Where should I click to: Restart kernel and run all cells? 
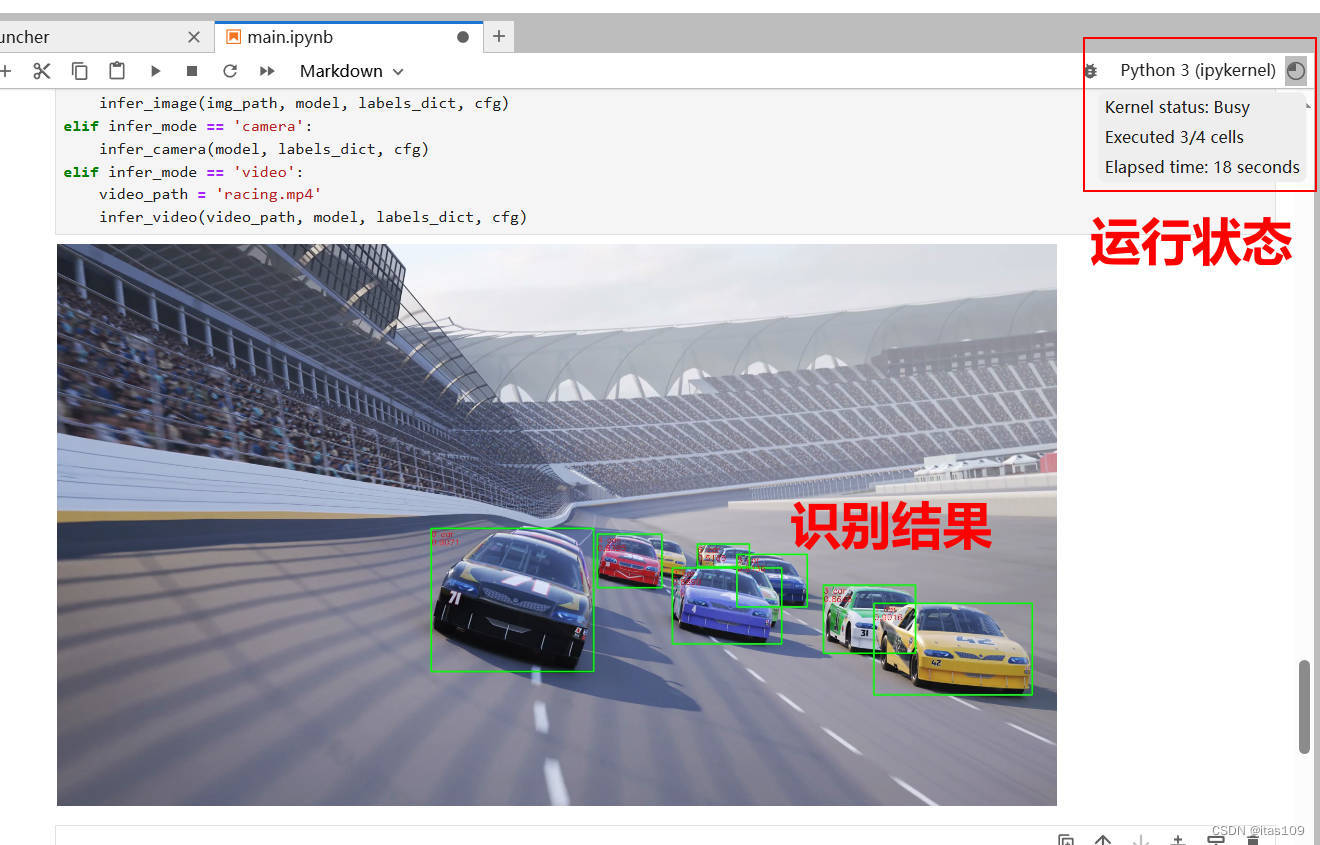(267, 71)
